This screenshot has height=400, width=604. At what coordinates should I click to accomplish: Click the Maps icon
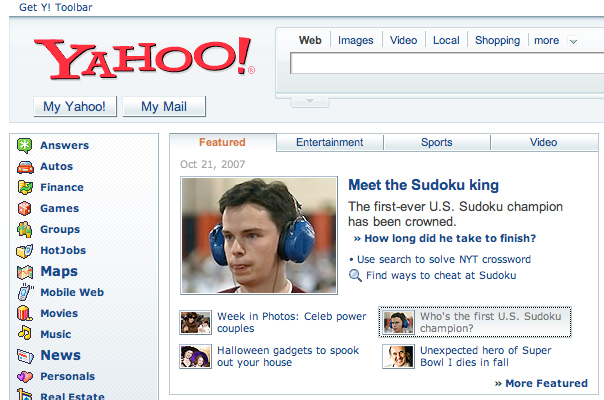(x=25, y=272)
